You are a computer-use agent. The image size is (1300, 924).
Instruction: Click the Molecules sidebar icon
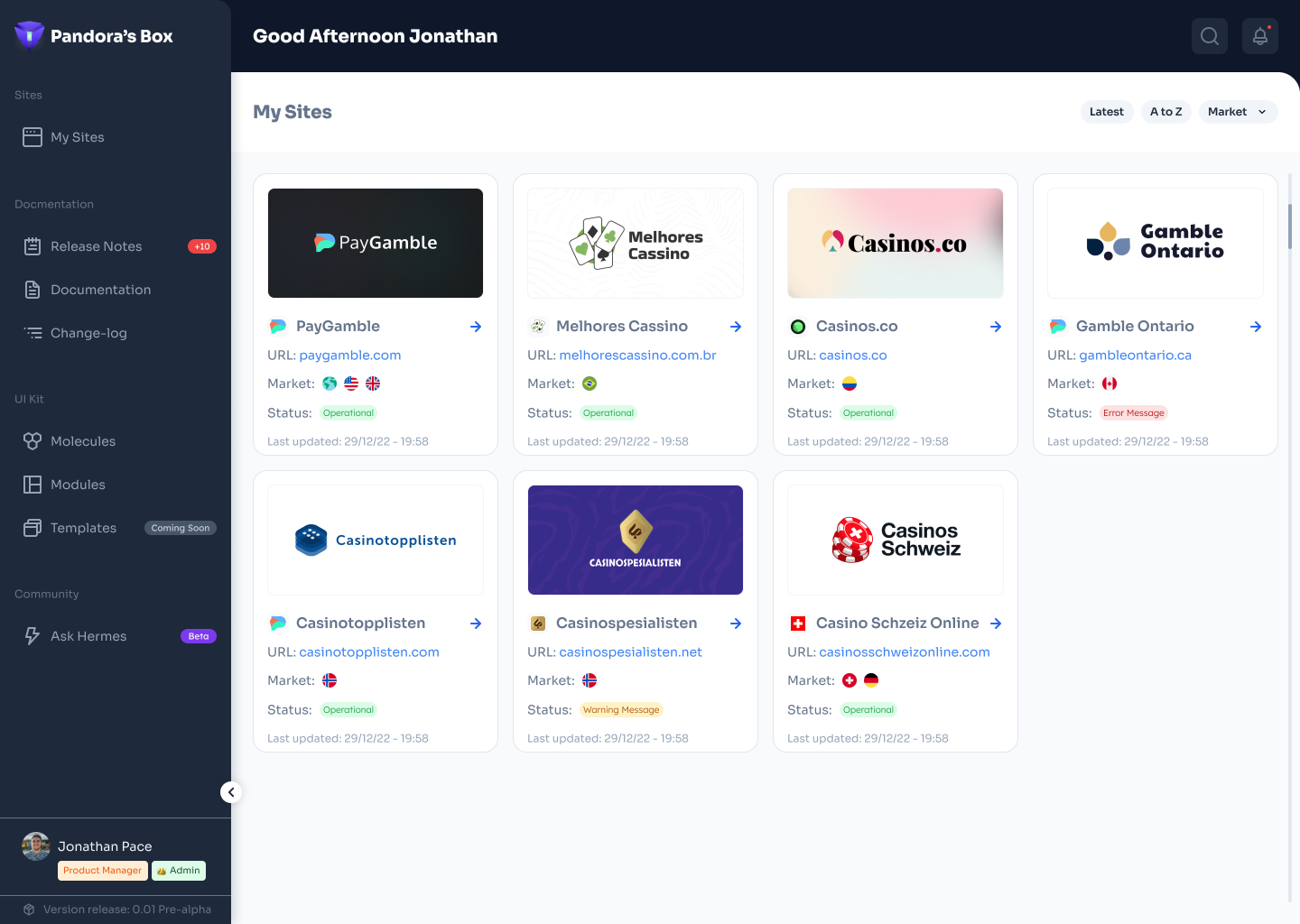(32, 441)
